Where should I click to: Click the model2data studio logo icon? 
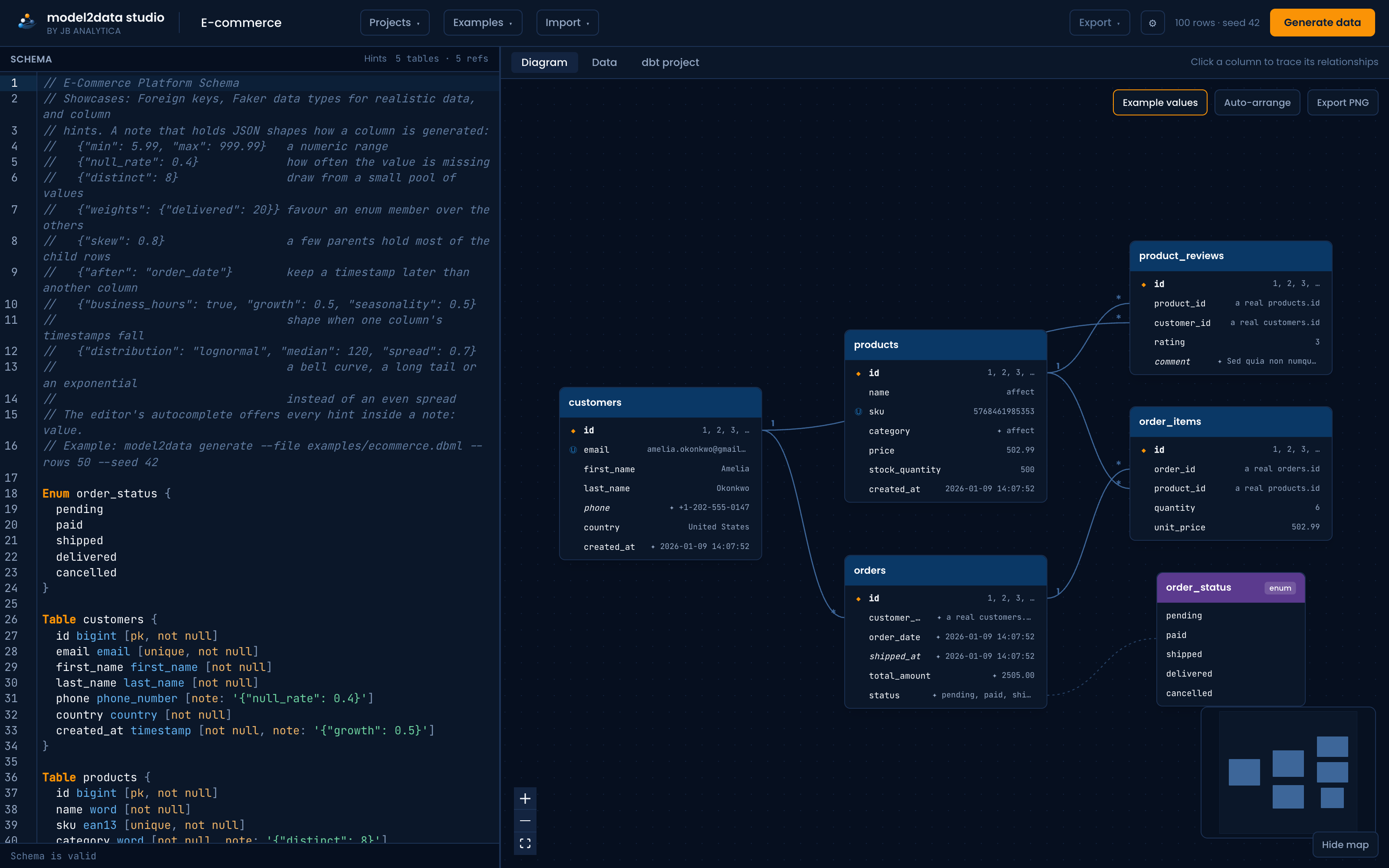click(x=26, y=22)
